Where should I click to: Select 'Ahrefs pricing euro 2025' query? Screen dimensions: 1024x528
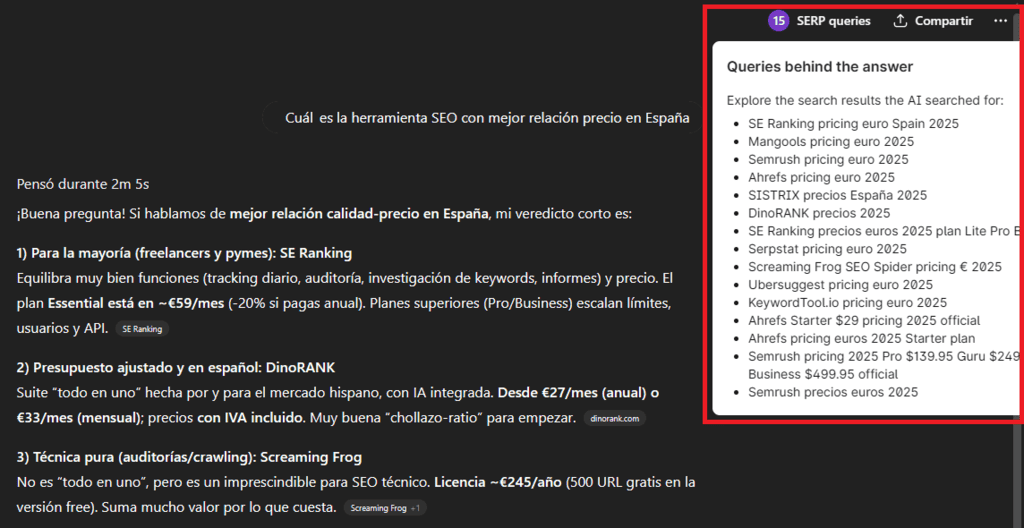click(x=821, y=177)
